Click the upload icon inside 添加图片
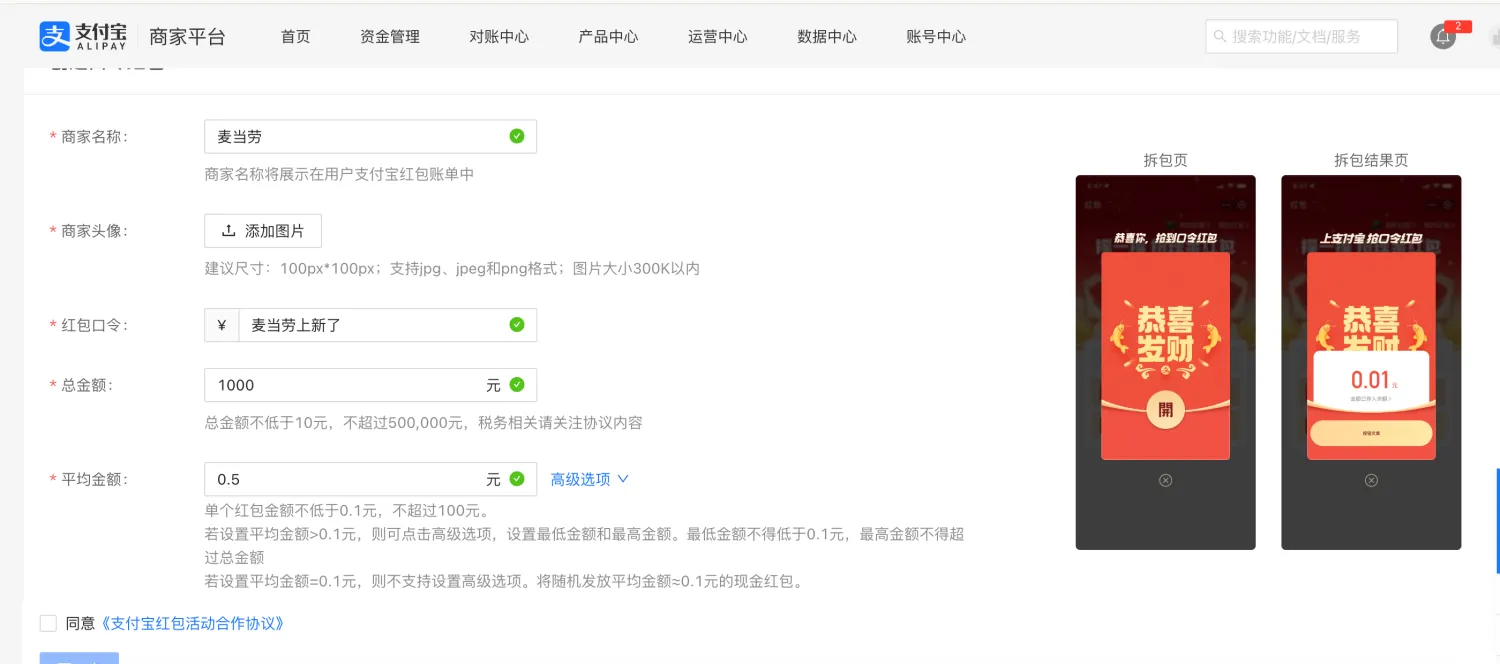The height and width of the screenshot is (664, 1500). [x=230, y=230]
